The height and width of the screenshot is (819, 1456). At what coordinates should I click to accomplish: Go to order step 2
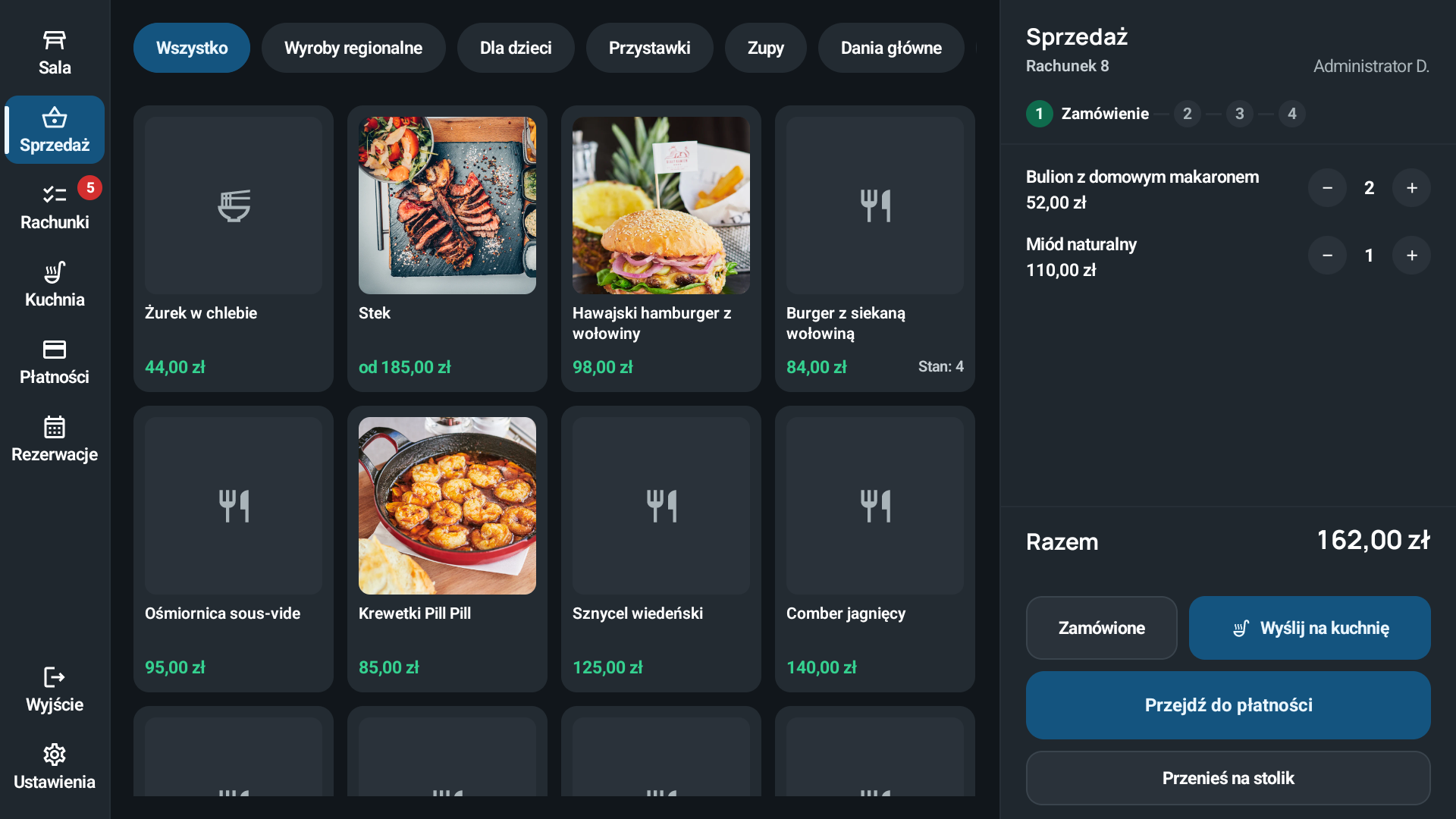(1187, 114)
